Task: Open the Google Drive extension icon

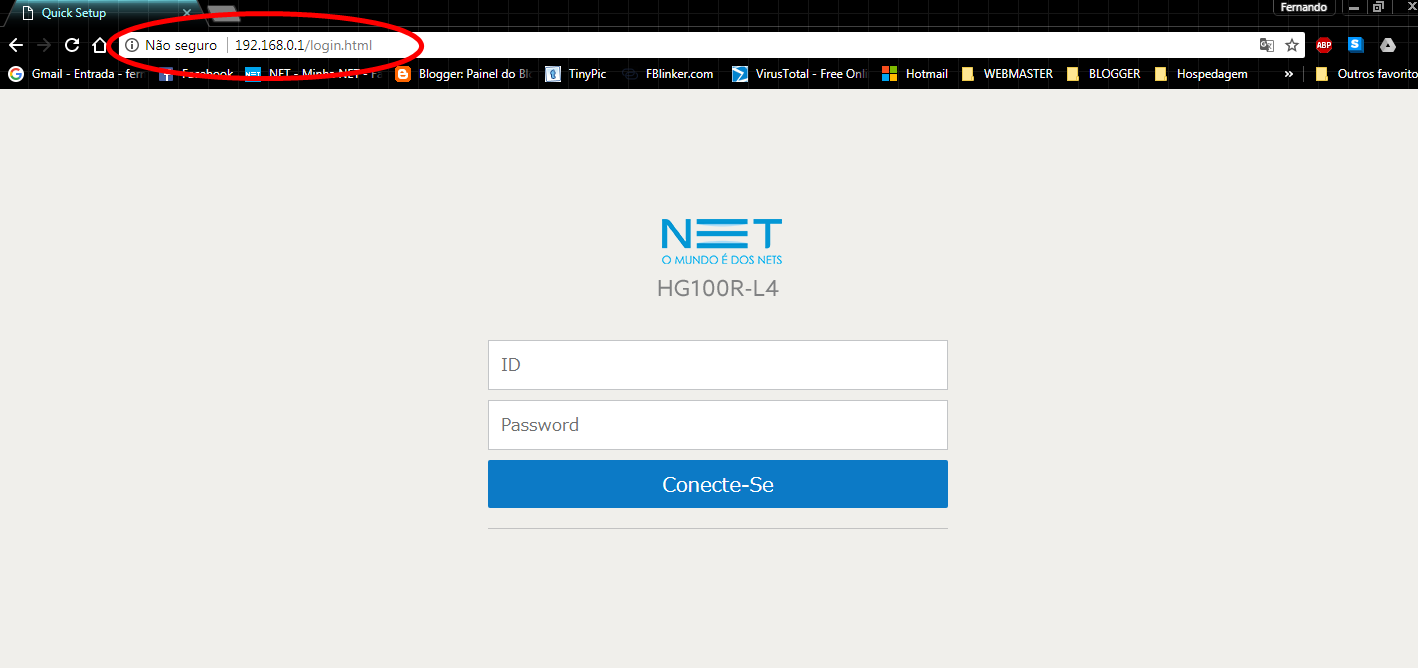Action: [1388, 45]
